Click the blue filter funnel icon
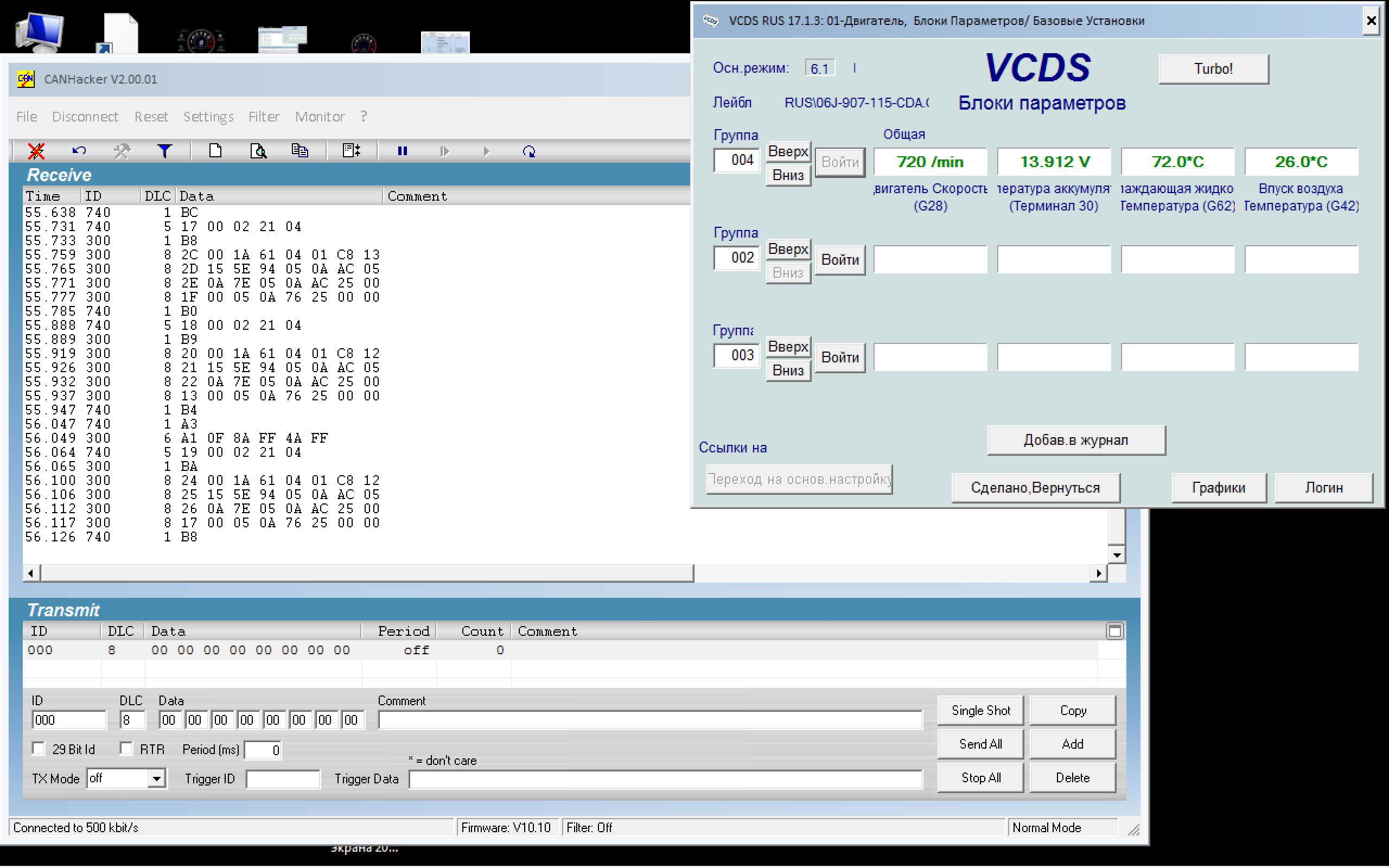Image resolution: width=1389 pixels, height=868 pixels. (165, 151)
